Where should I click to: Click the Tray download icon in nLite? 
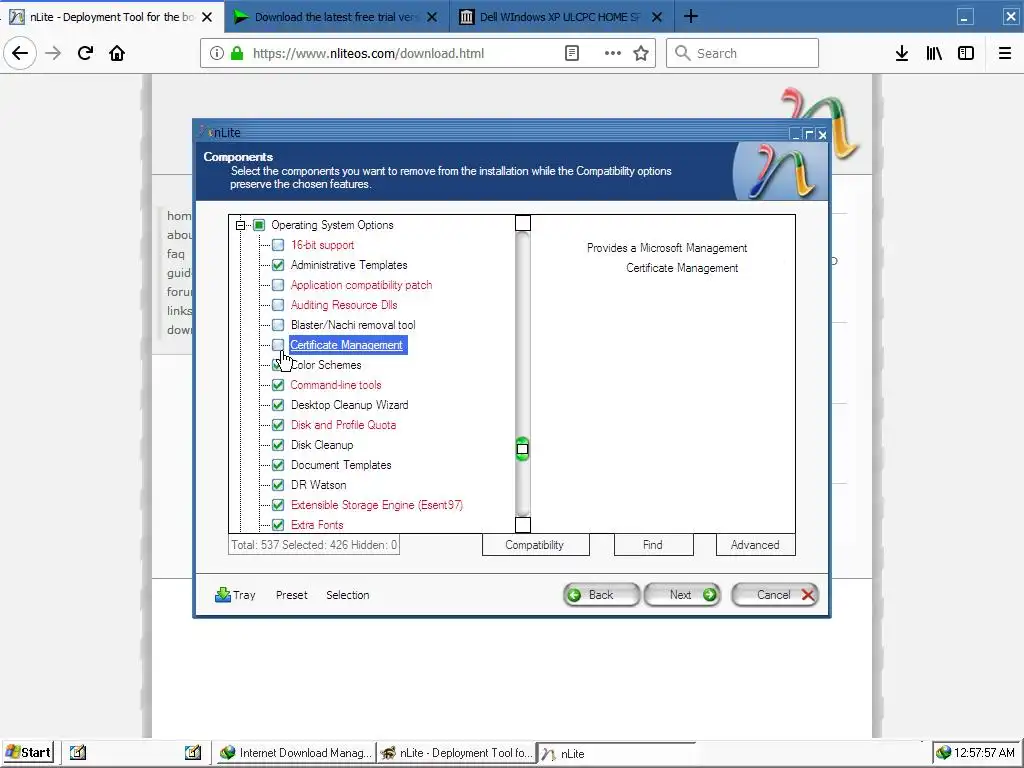[223, 595]
